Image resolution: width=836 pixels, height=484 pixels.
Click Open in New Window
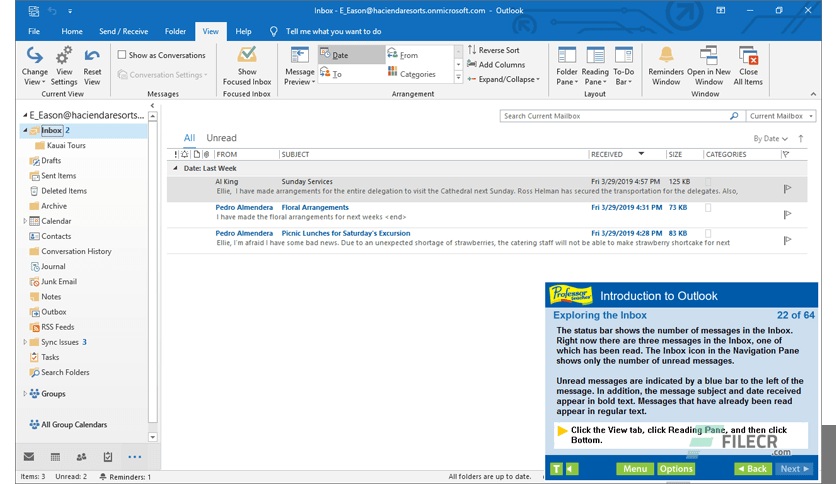[x=709, y=66]
